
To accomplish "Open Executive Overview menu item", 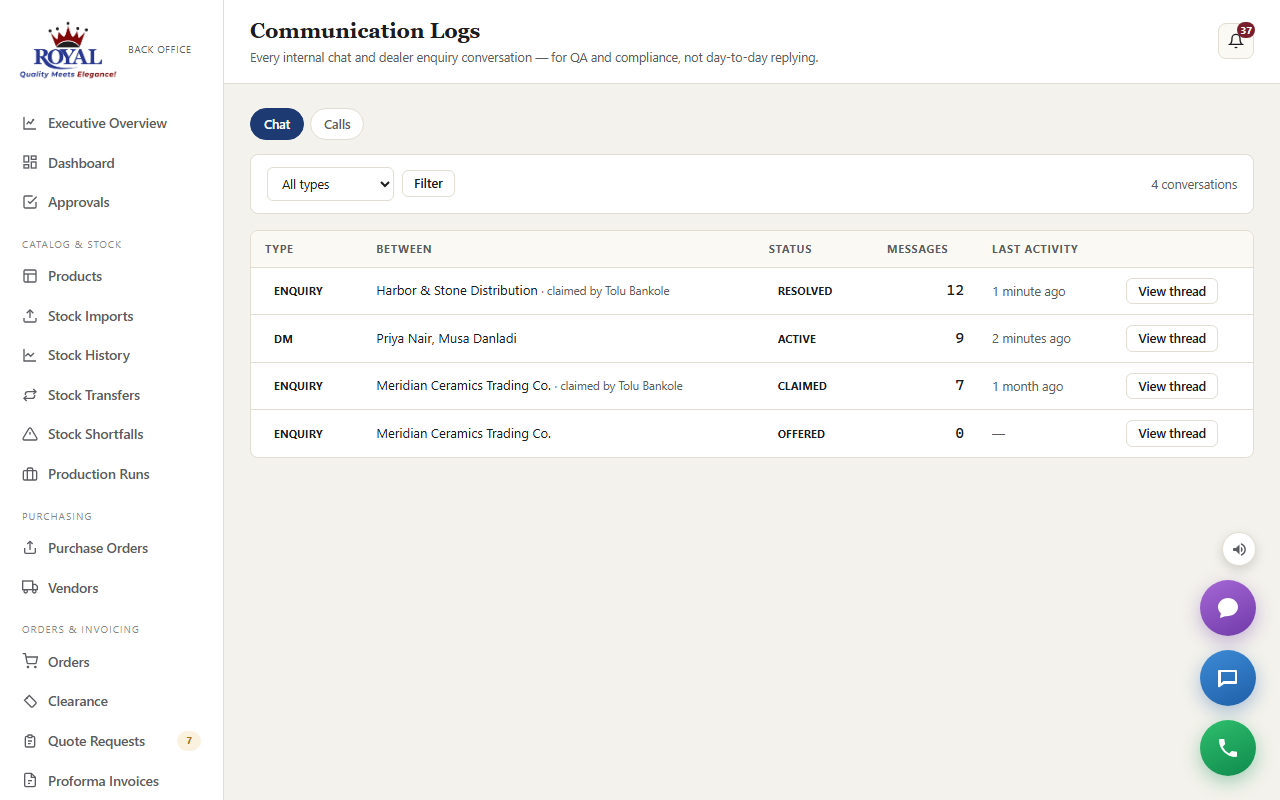I will click(111, 123).
